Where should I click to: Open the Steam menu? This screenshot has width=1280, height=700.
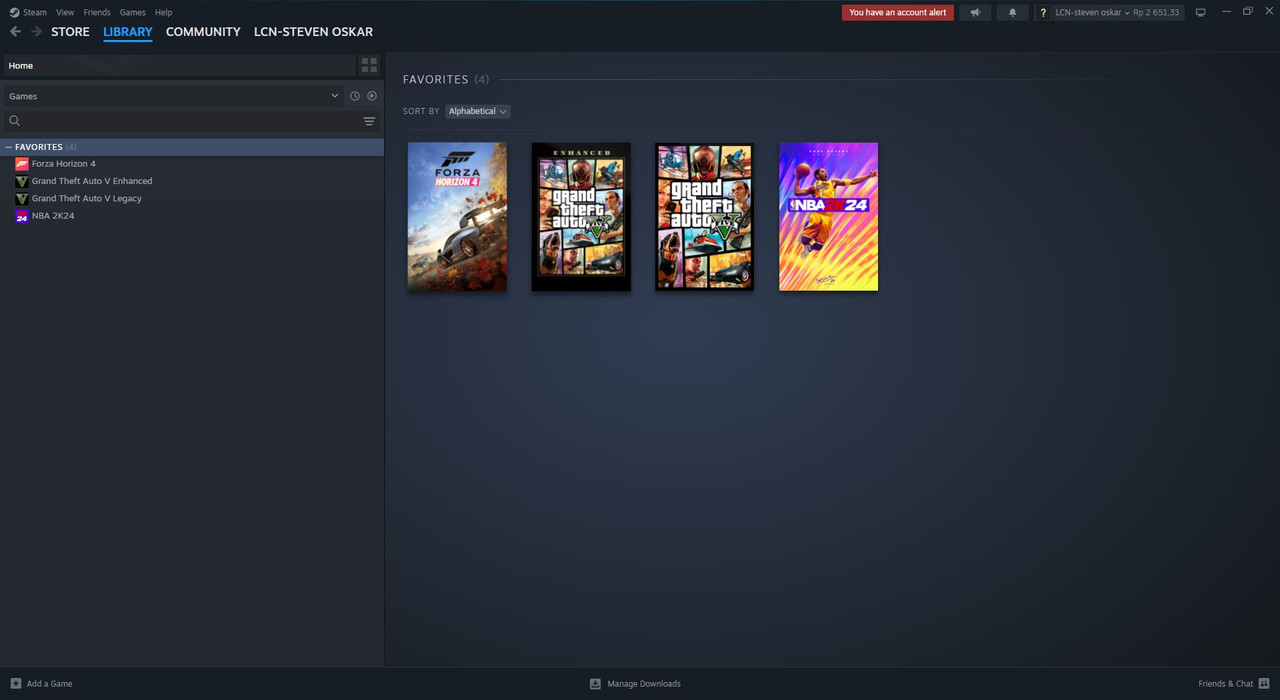(35, 13)
